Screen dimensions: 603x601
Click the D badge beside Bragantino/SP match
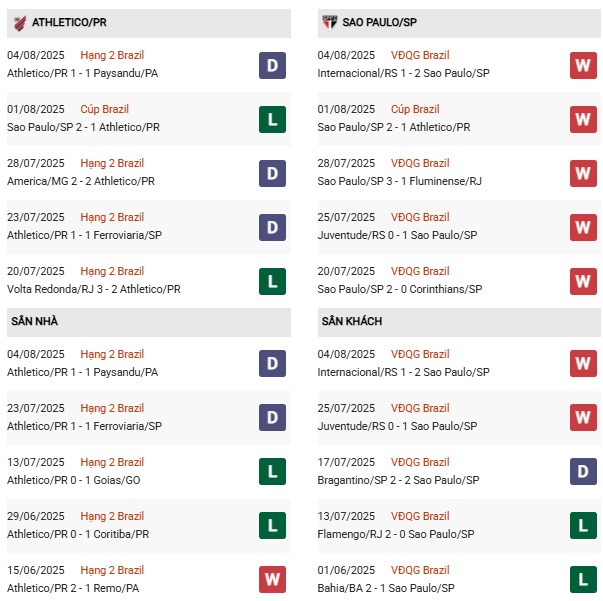[x=584, y=472]
